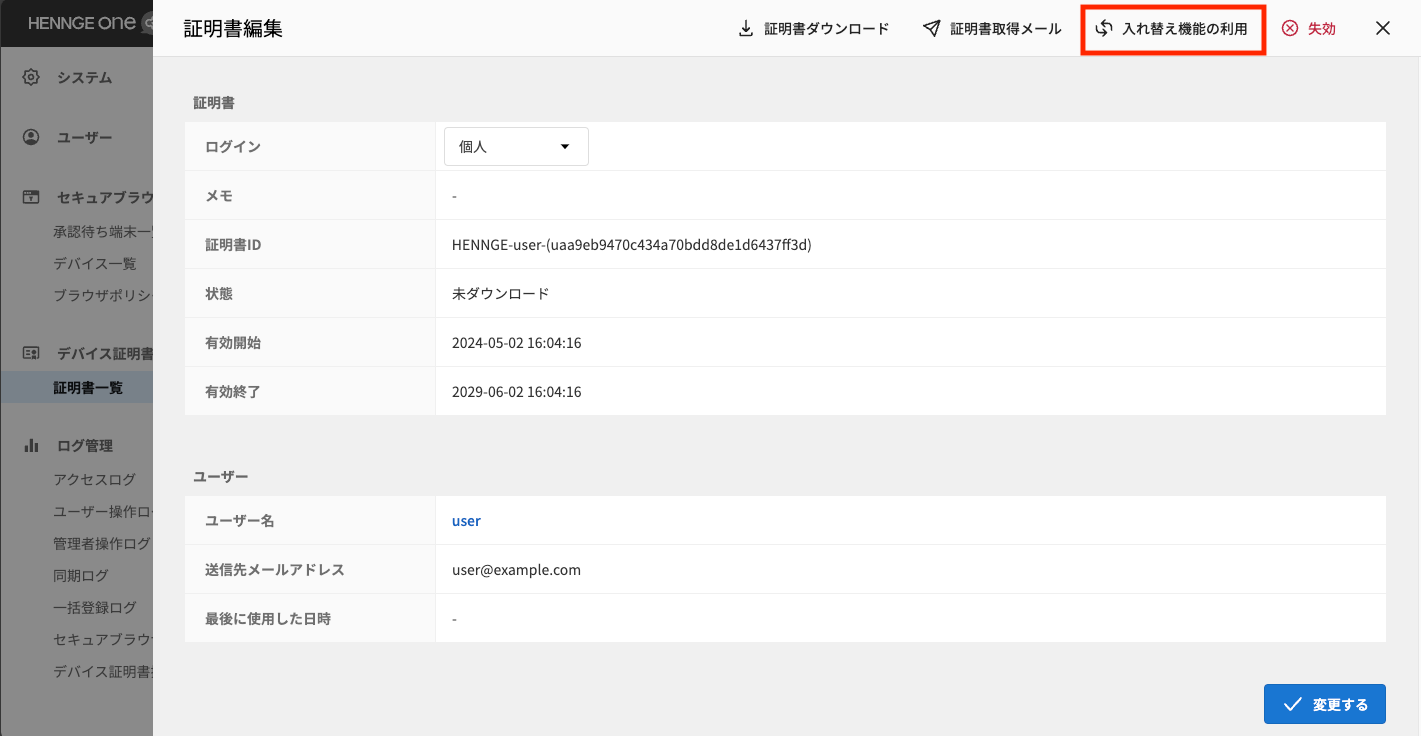The height and width of the screenshot is (736, 1421).
Task: Click the paper plane icon for 証明書取得メール
Action: [932, 28]
